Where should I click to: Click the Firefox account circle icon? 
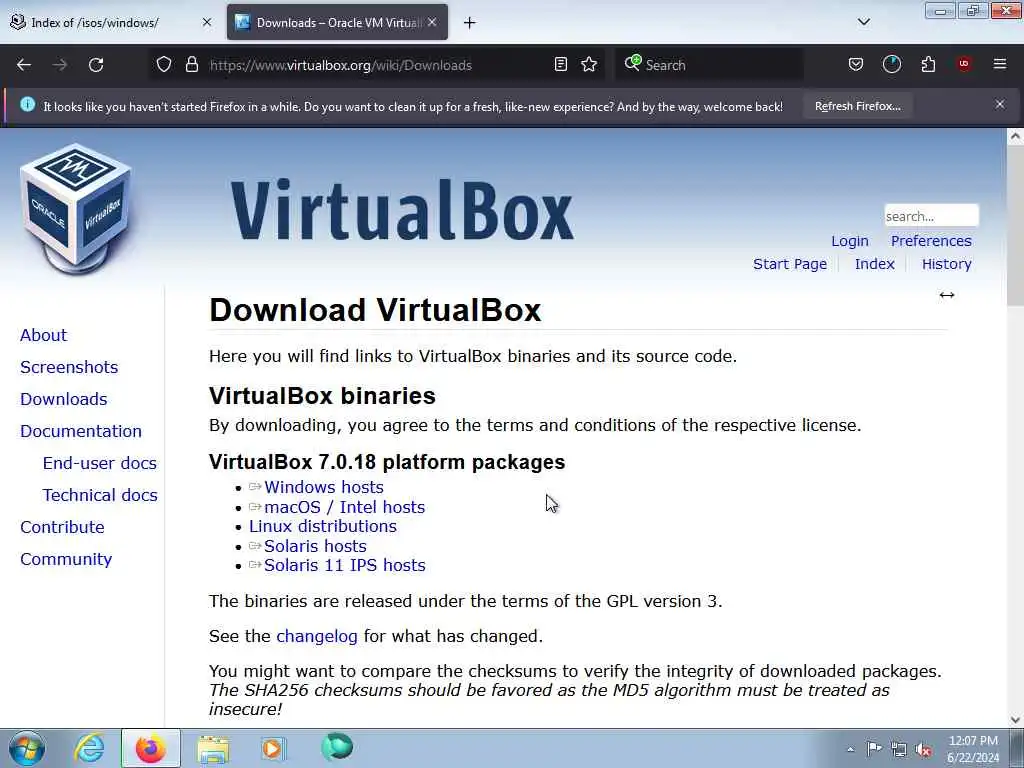coord(891,64)
